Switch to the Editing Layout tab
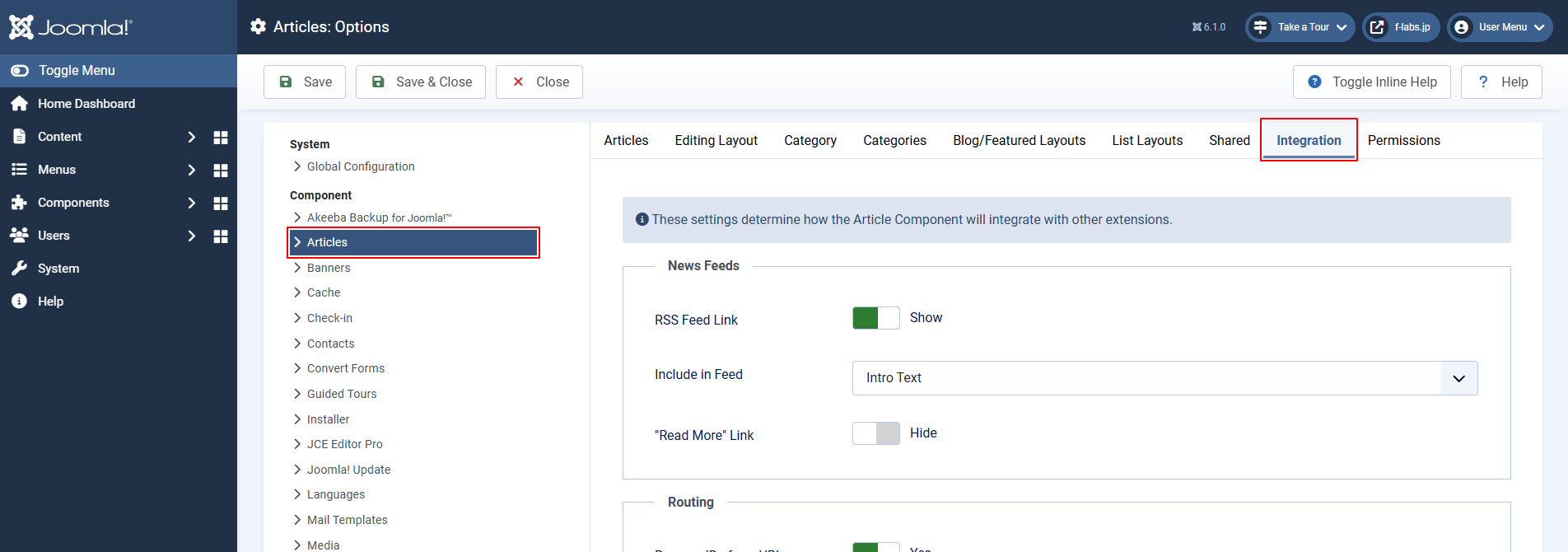The height and width of the screenshot is (552, 1568). pos(716,141)
